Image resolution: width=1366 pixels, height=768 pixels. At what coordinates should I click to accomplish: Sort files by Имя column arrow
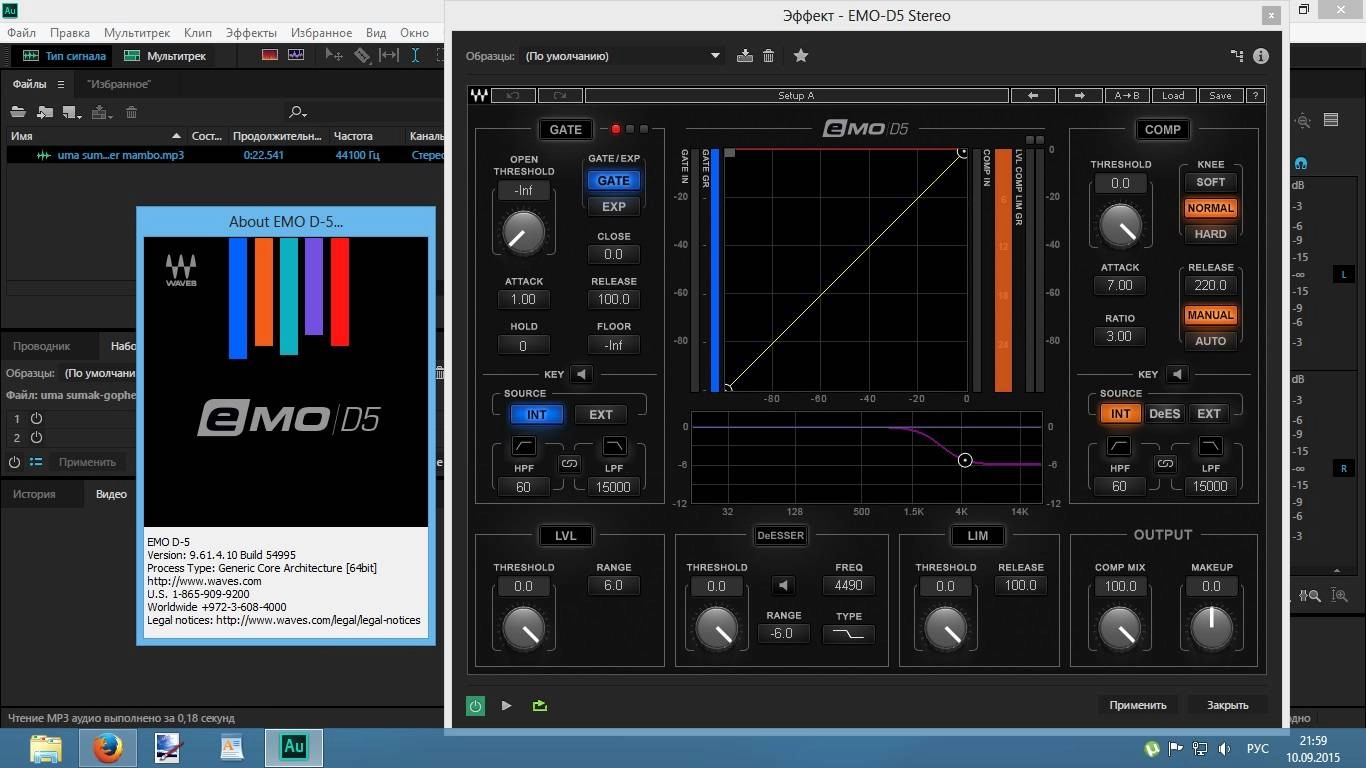[177, 136]
